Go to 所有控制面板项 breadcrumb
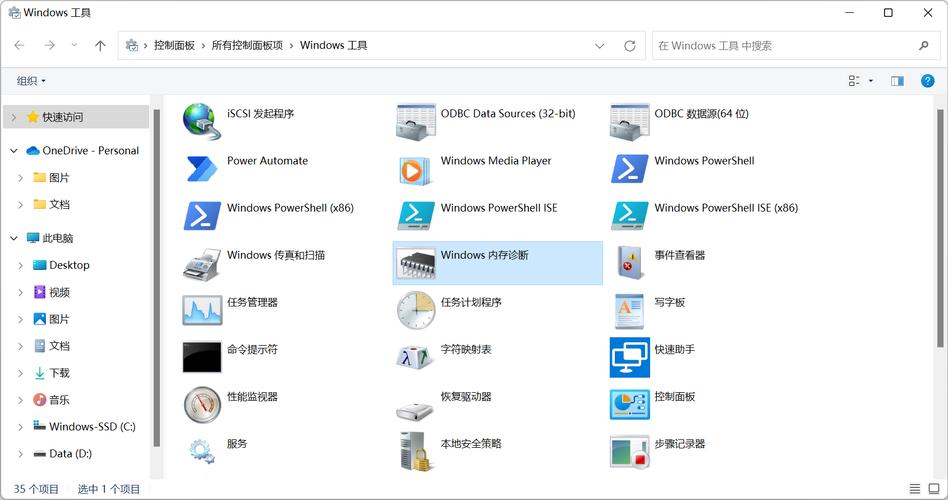Image resolution: width=948 pixels, height=500 pixels. (247, 45)
